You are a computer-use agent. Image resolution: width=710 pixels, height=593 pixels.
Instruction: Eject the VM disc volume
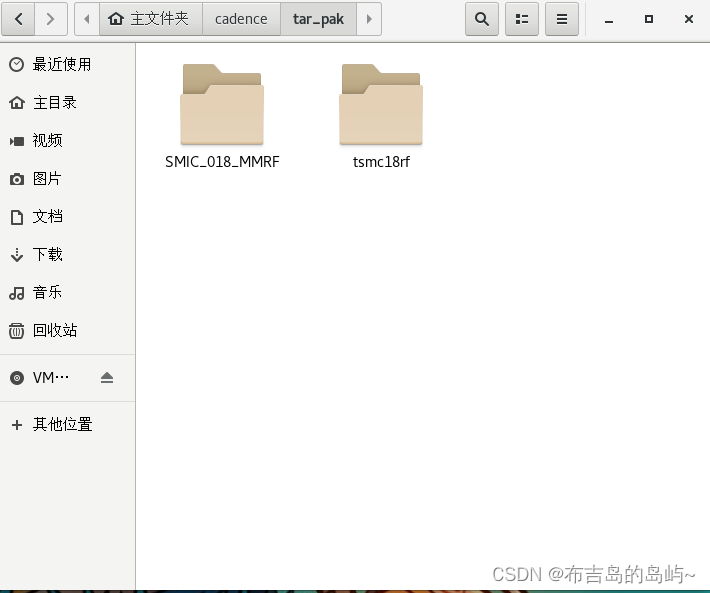pyautogui.click(x=107, y=378)
